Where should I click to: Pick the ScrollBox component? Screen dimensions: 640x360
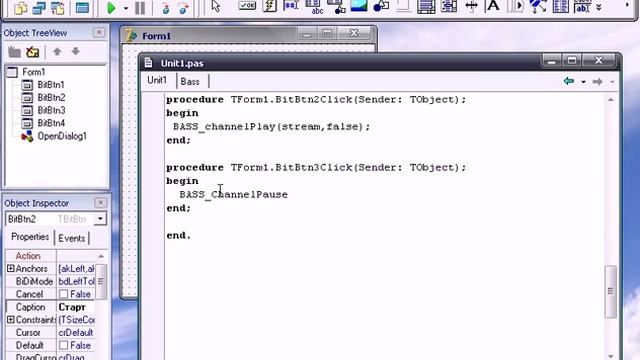click(x=426, y=7)
